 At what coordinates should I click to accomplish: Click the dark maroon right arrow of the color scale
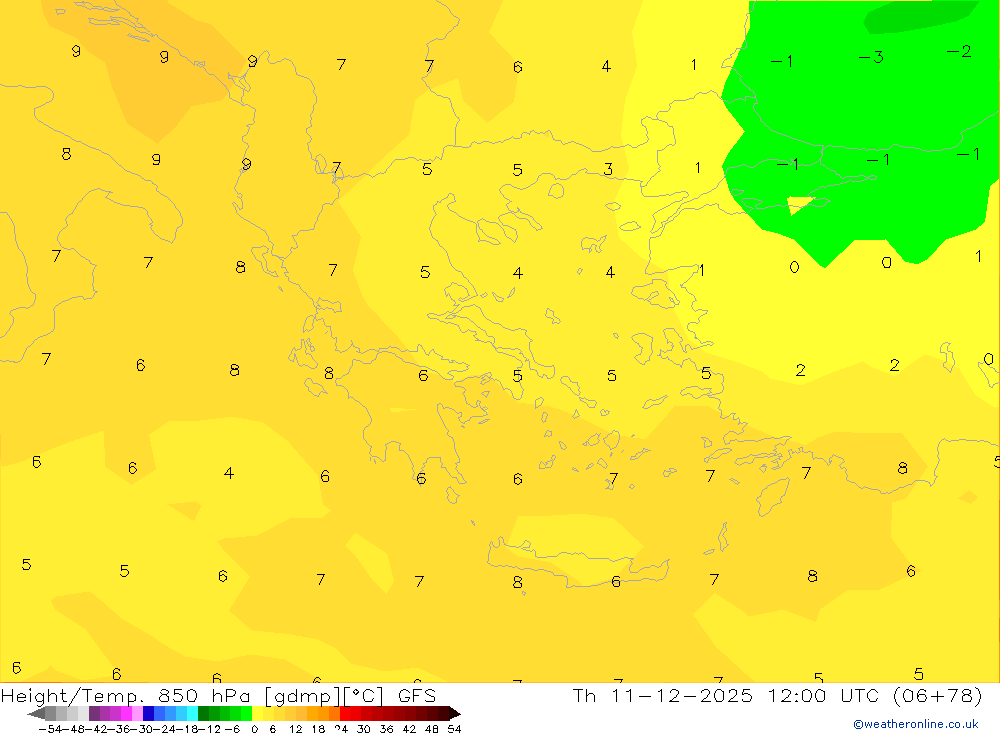coord(455,714)
